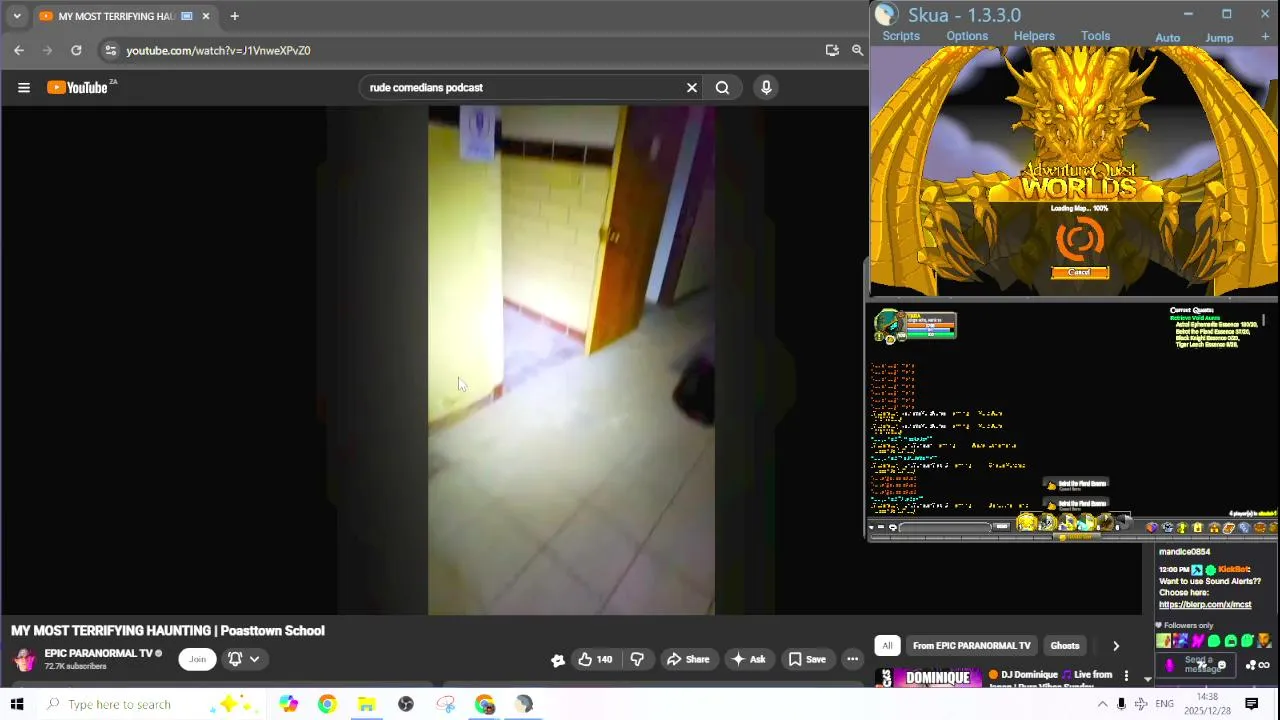Screen dimensions: 1280x720
Task: Click the cast/install icon in address bar
Action: (x=832, y=50)
